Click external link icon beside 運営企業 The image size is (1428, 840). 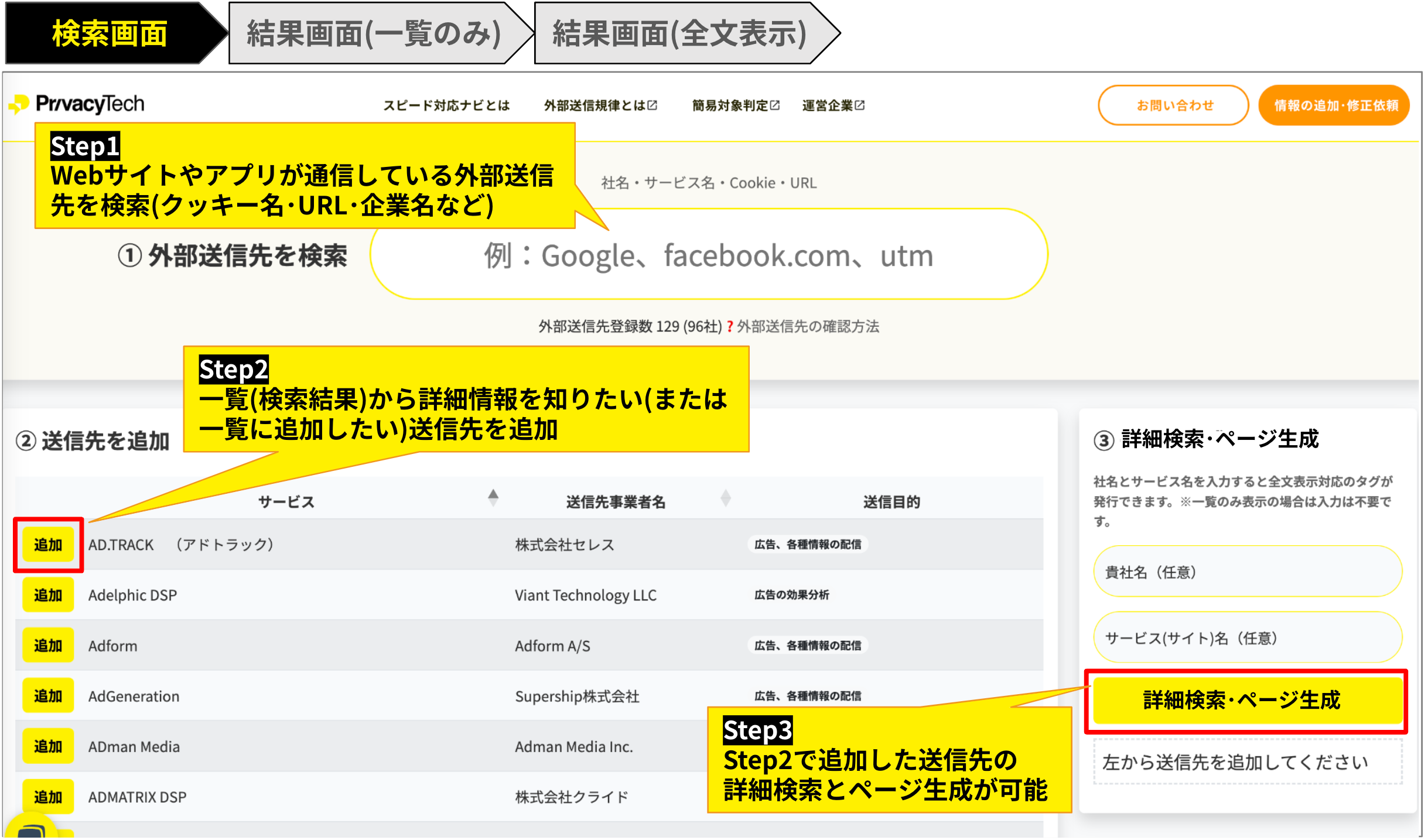coord(860,105)
